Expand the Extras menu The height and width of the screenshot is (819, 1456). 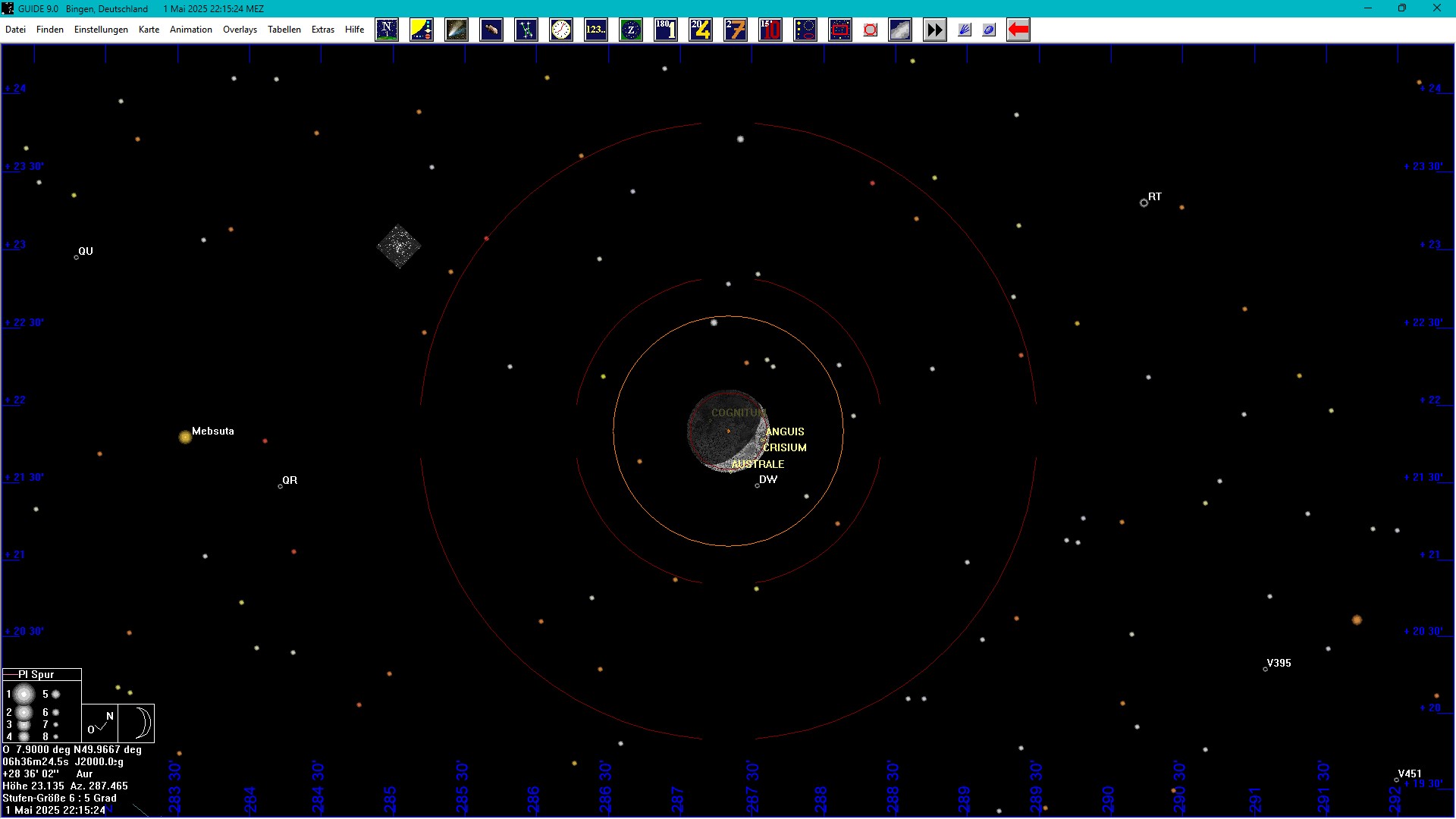pyautogui.click(x=323, y=30)
